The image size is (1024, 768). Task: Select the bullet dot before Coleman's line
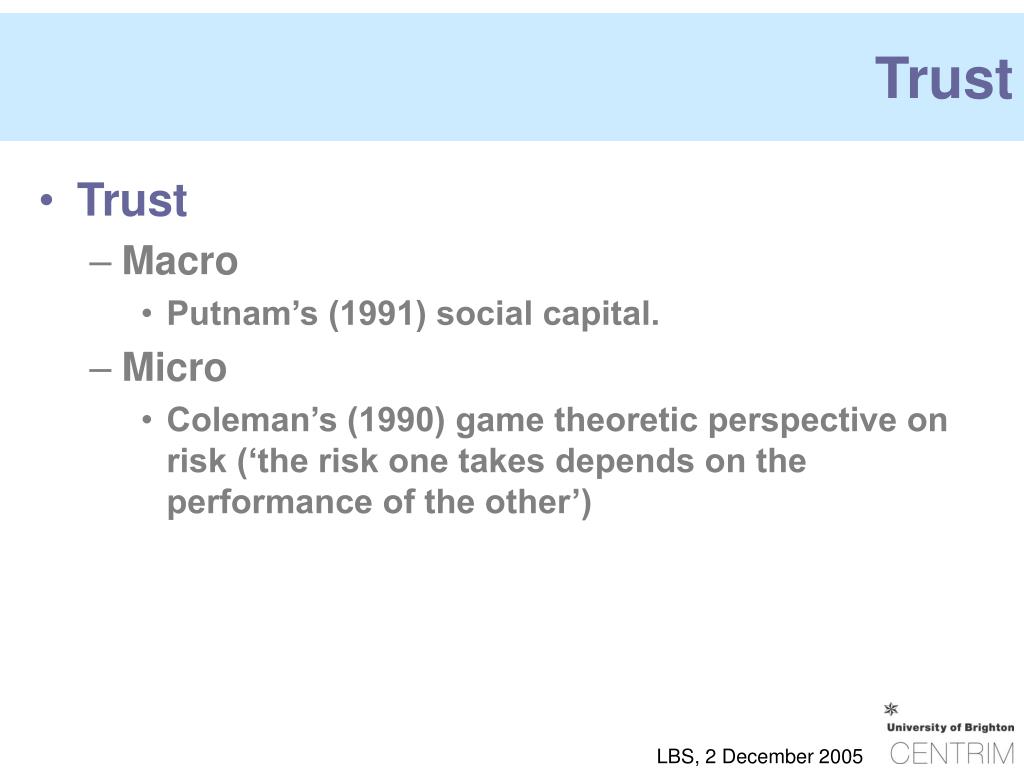(148, 420)
